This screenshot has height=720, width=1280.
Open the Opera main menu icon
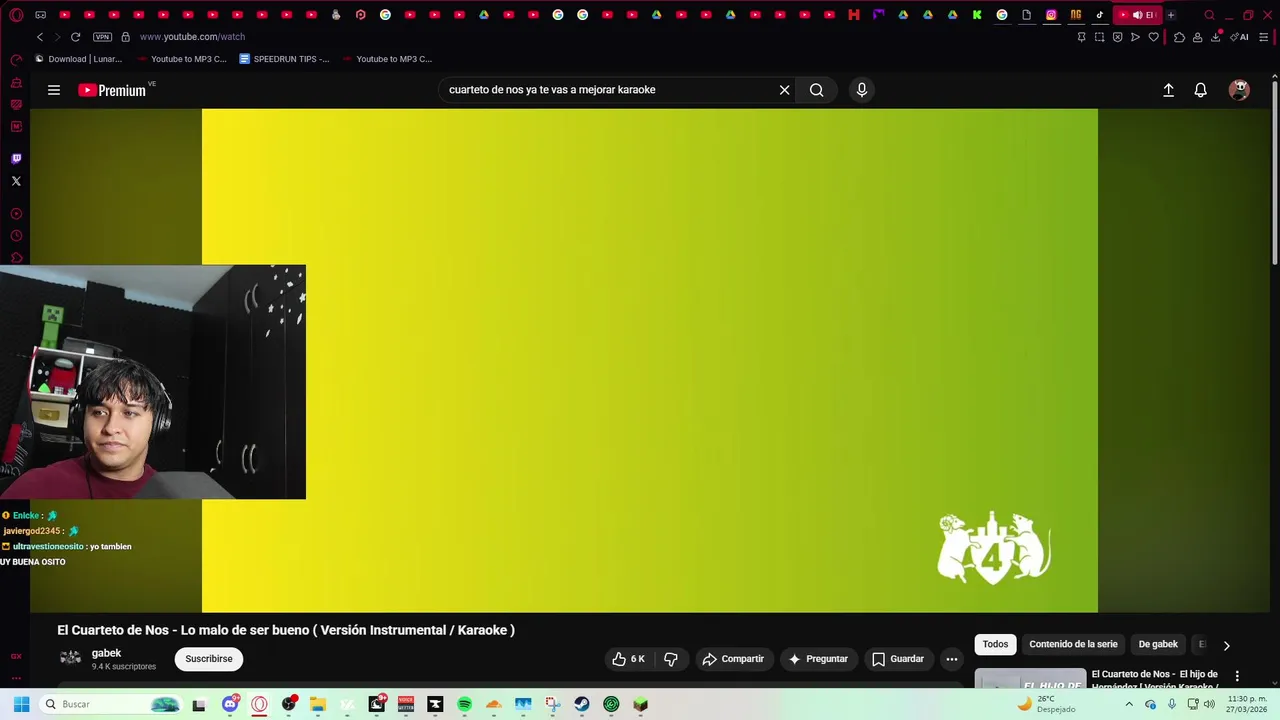tap(16, 15)
